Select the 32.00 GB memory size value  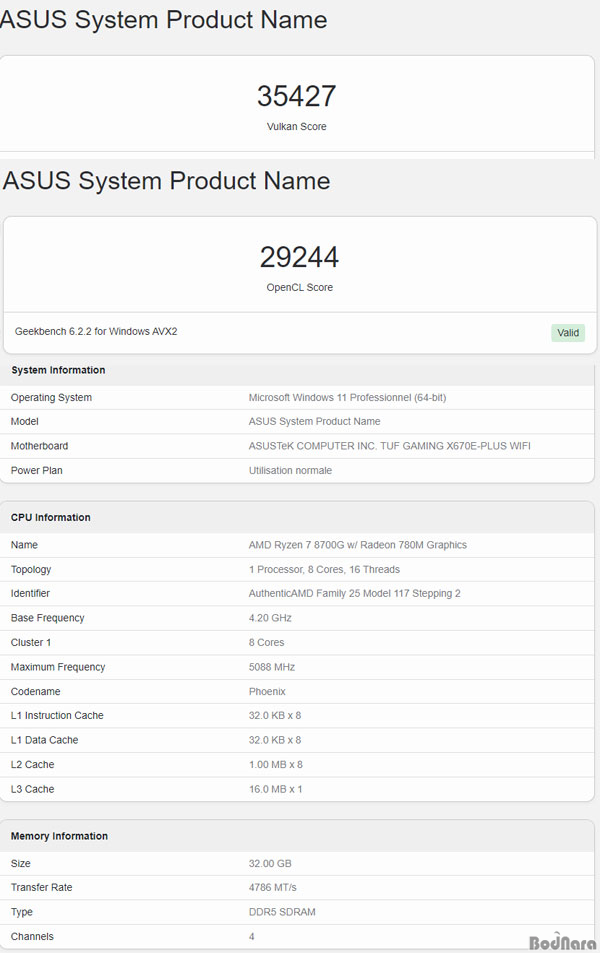[x=270, y=864]
